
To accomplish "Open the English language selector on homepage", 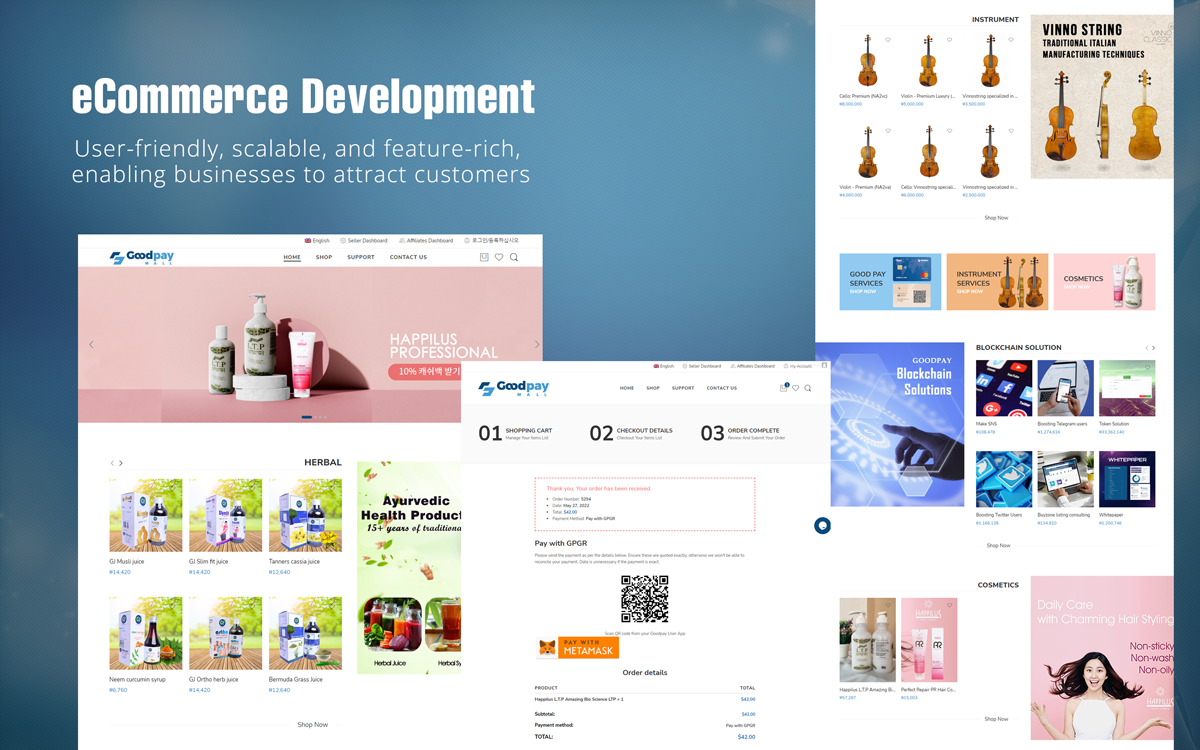I will point(317,241).
